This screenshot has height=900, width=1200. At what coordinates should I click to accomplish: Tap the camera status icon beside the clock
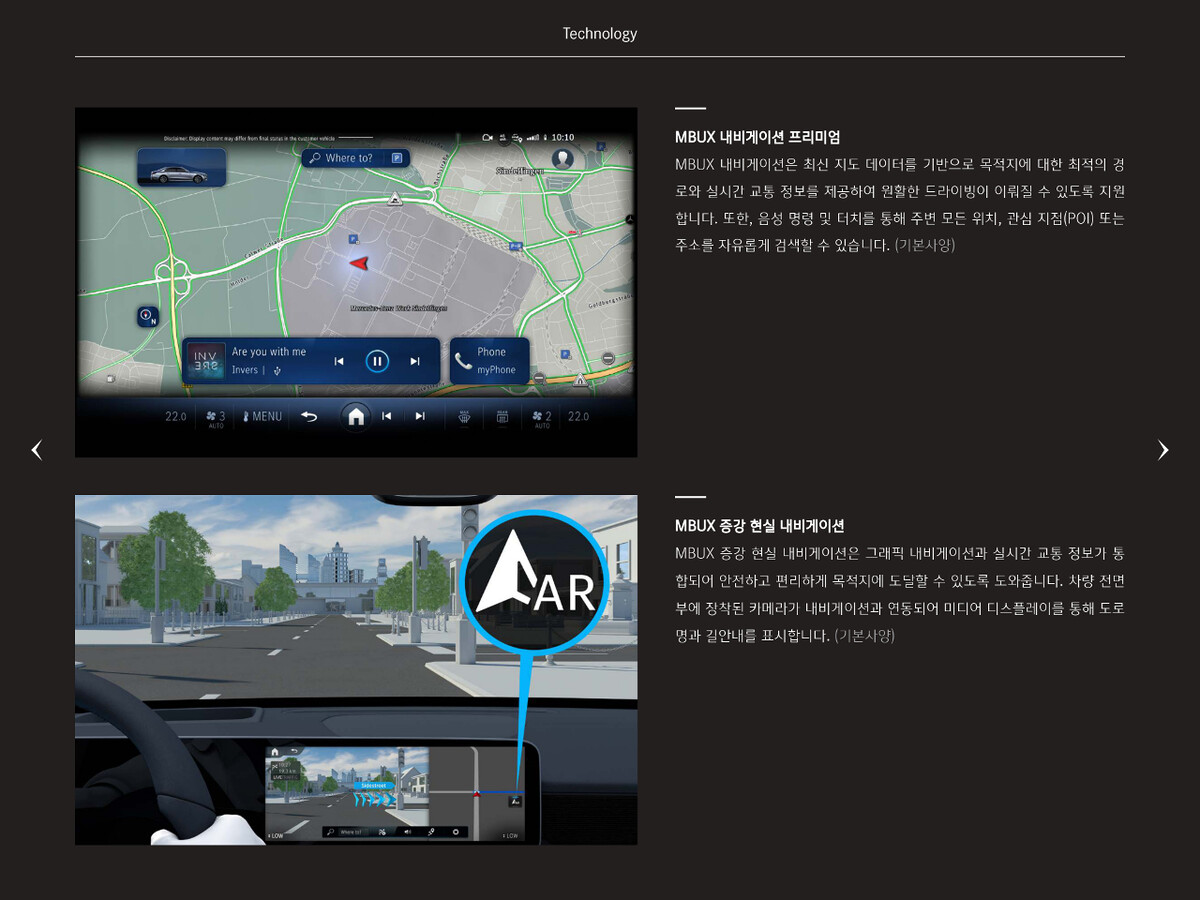point(487,137)
